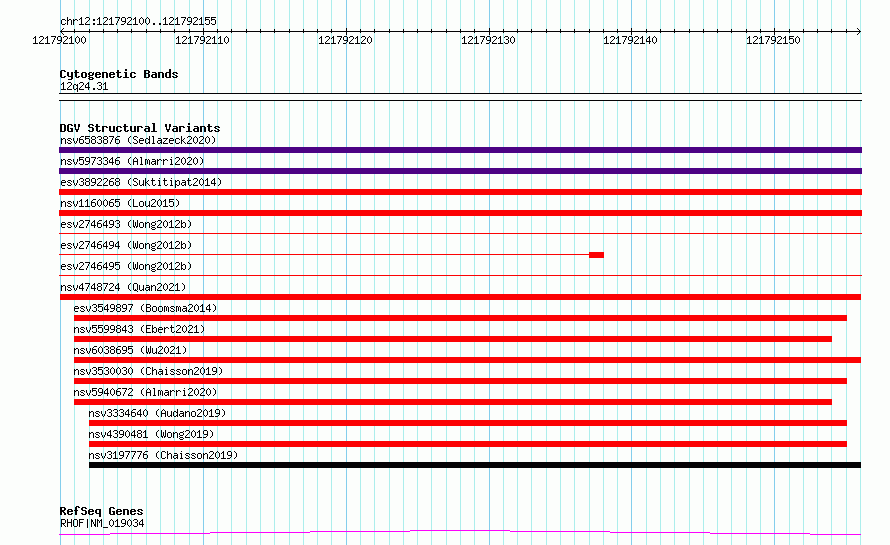Select the purple nsv6583876 variant bar

point(460,150)
